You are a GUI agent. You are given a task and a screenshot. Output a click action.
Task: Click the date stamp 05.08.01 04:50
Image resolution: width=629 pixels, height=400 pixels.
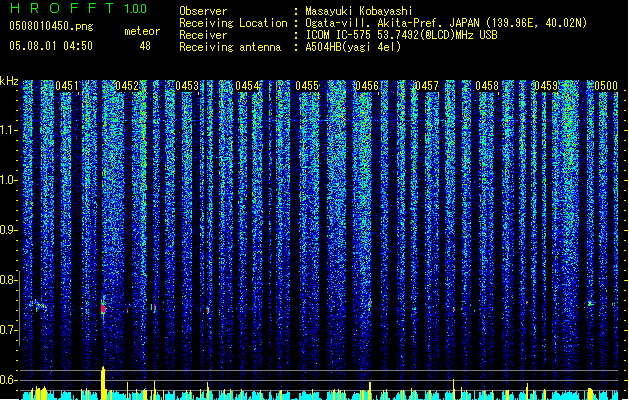coord(51,46)
